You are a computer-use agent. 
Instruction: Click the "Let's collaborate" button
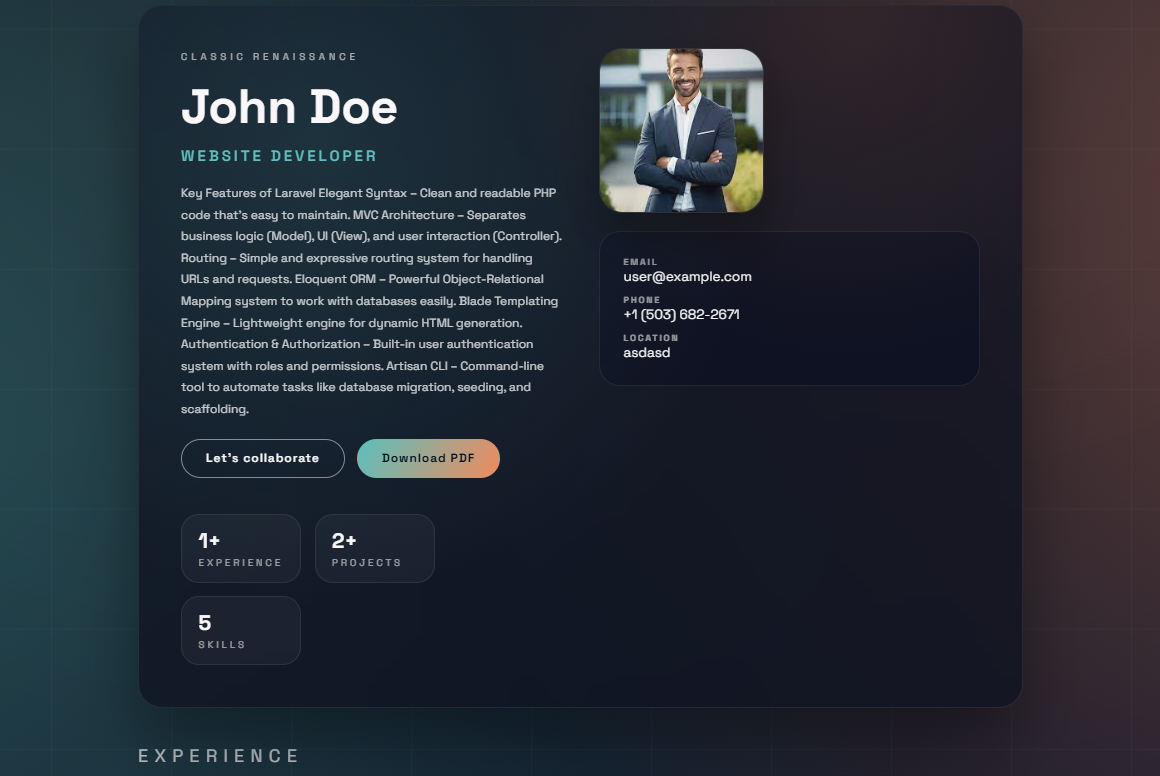click(262, 458)
